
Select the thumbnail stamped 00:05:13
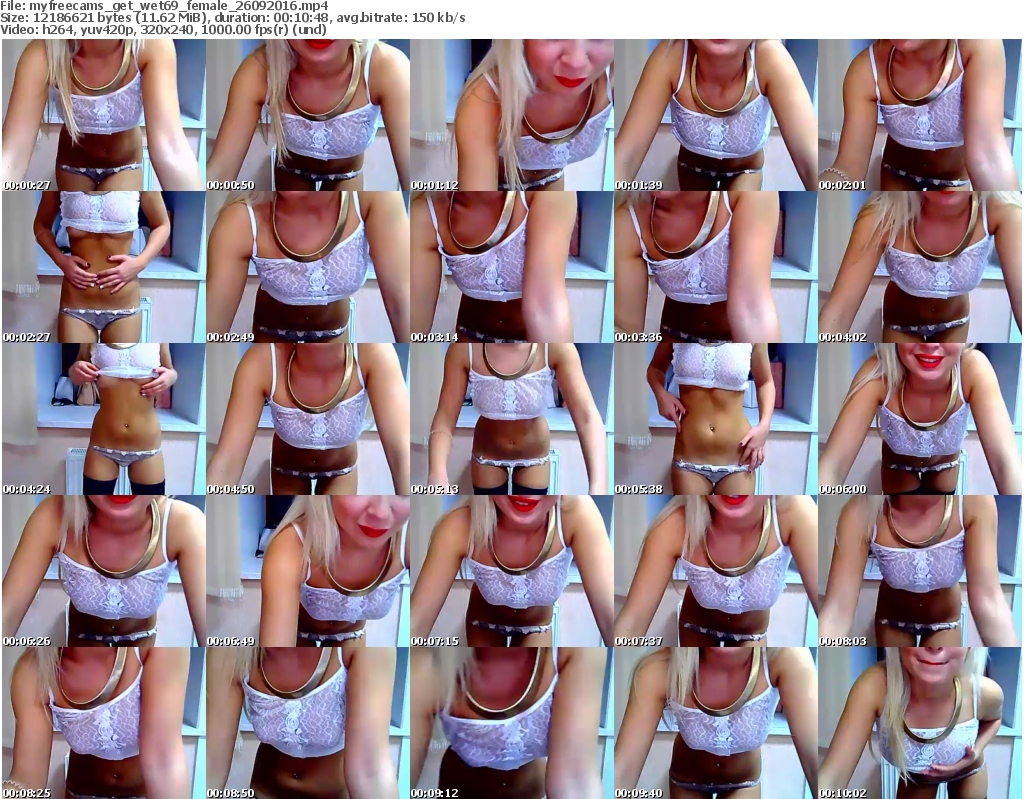click(512, 419)
